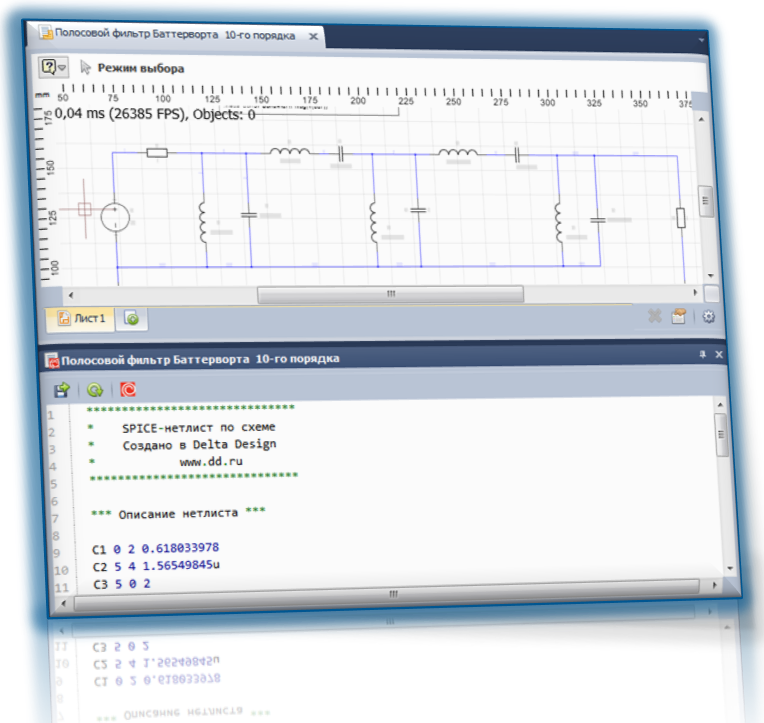Select the middle shunt capacitor

coord(419,210)
